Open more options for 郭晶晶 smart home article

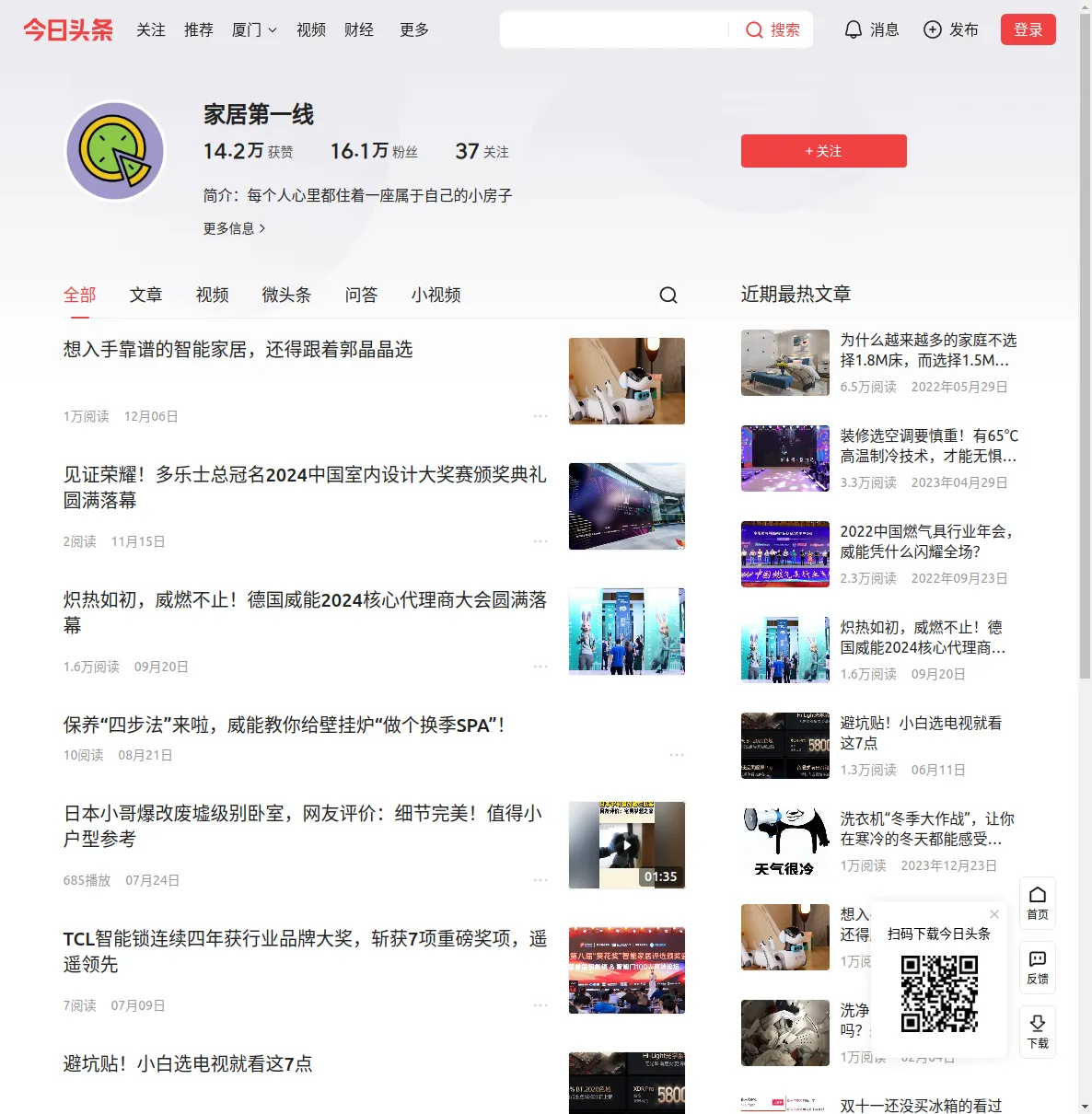point(540,416)
